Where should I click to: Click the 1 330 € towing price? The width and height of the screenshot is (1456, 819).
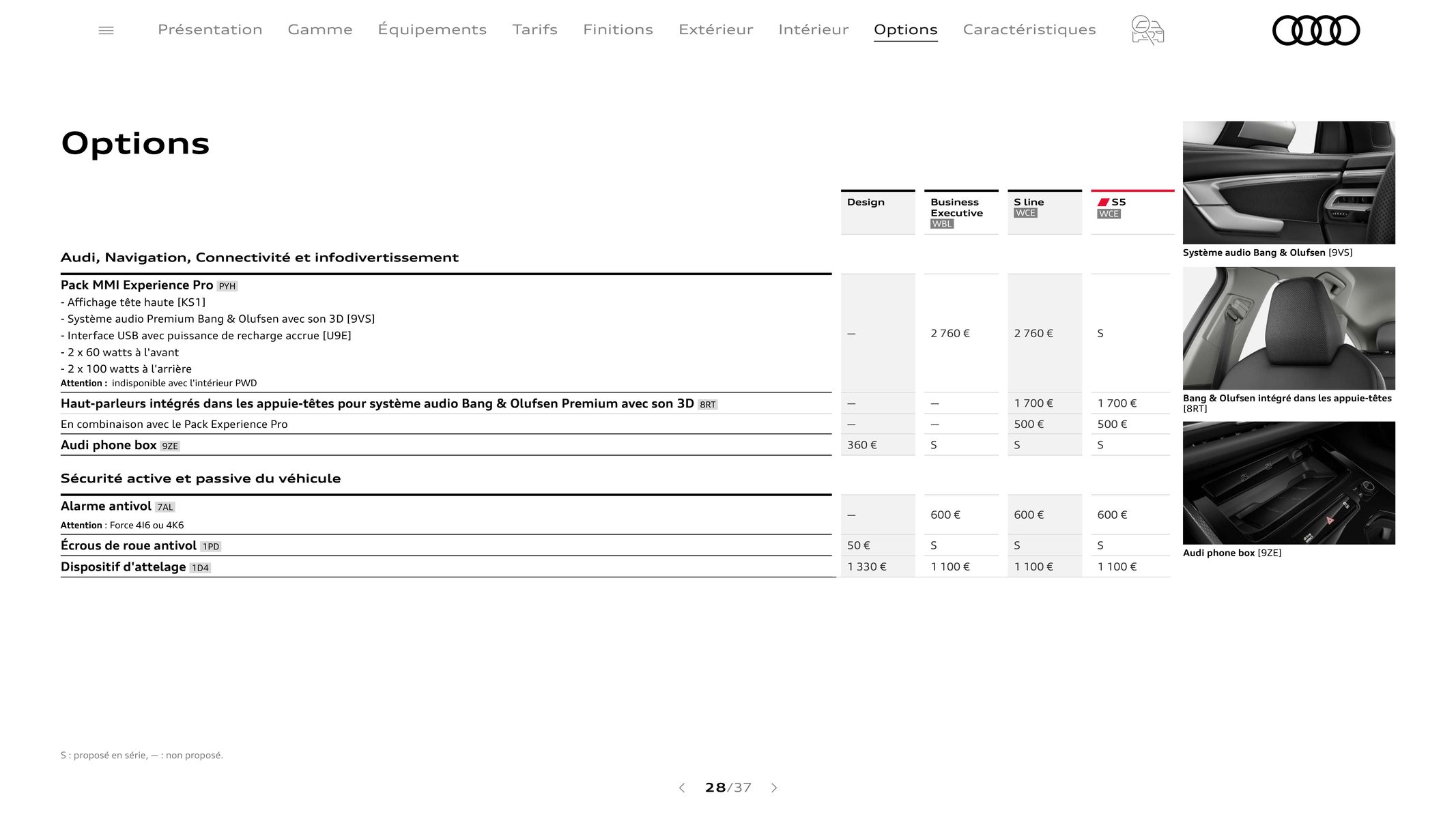867,566
